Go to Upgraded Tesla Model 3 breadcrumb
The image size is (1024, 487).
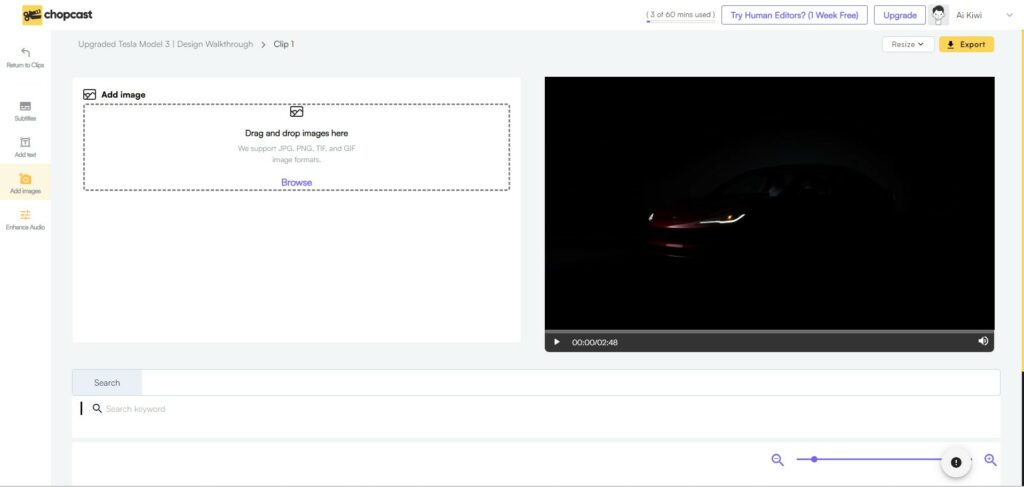tap(165, 44)
